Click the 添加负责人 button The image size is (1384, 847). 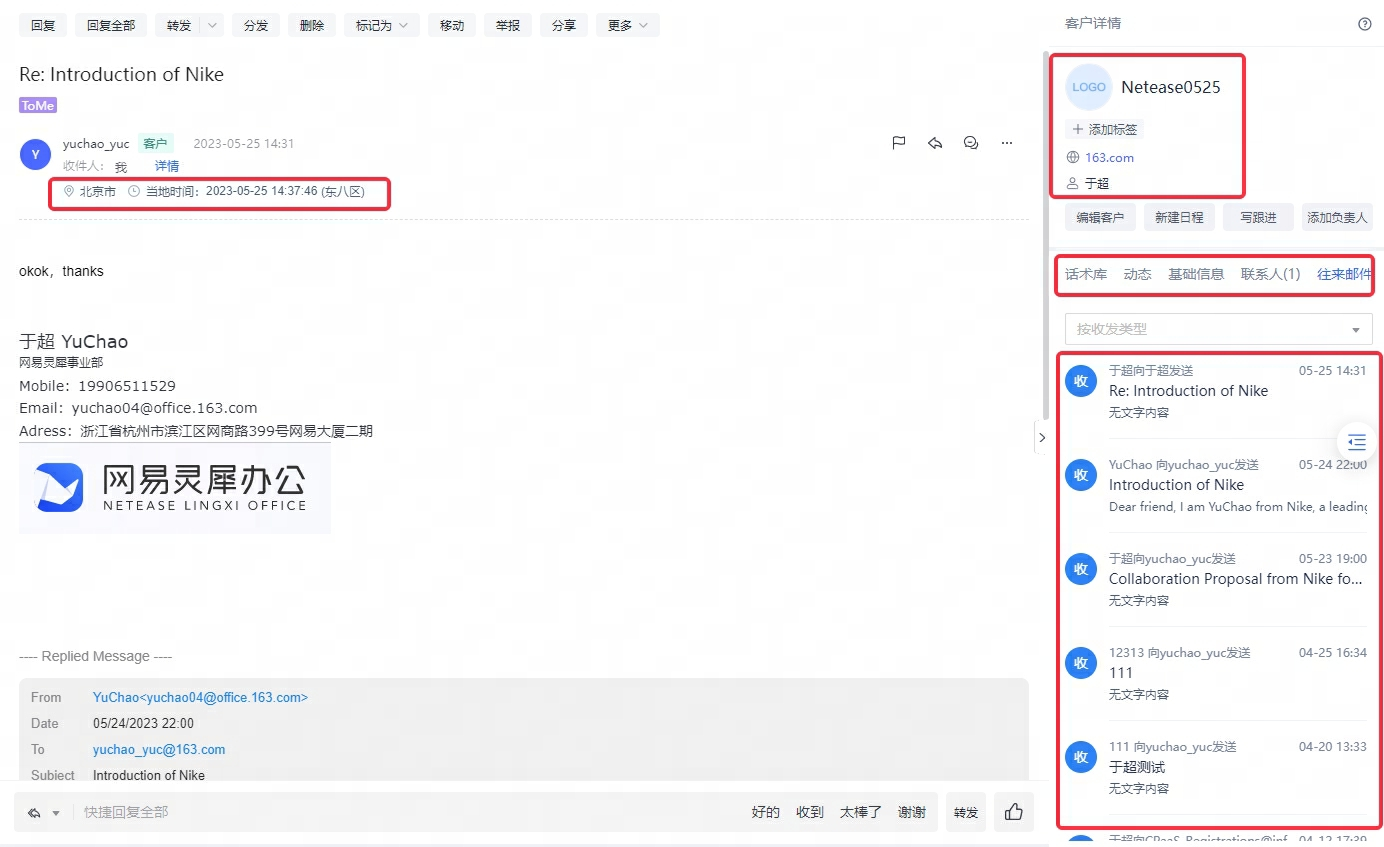(x=1337, y=217)
